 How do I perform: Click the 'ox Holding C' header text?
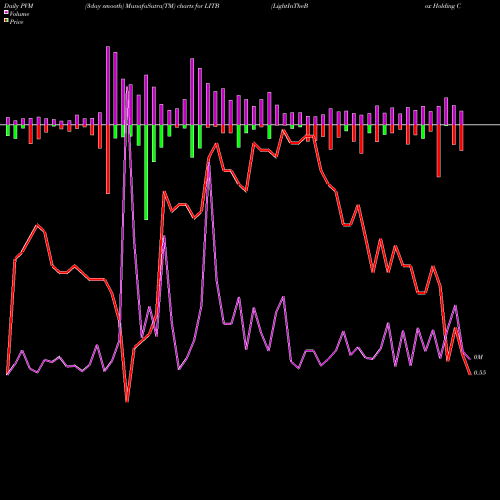pyautogui.click(x=443, y=6)
